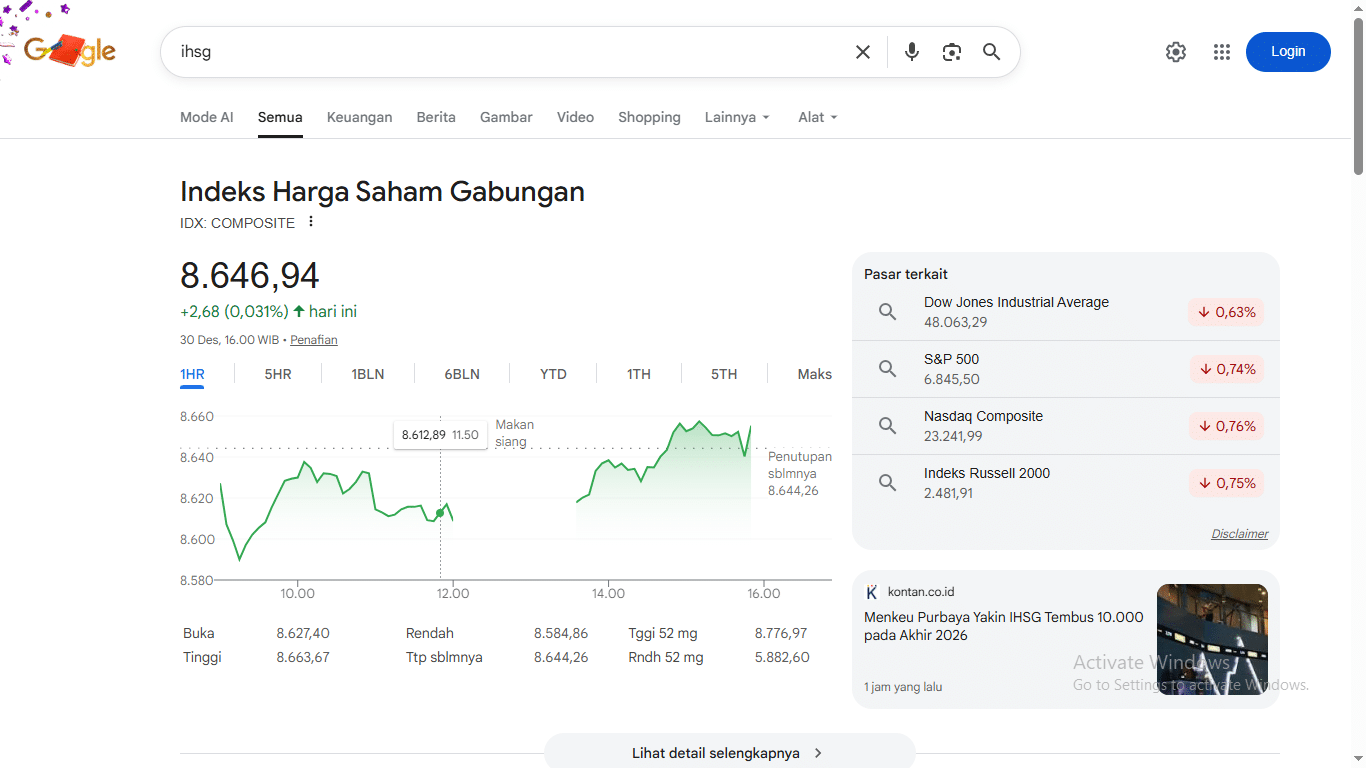This screenshot has height=768, width=1366.
Task: Select the 5TH chart range
Action: pos(724,374)
